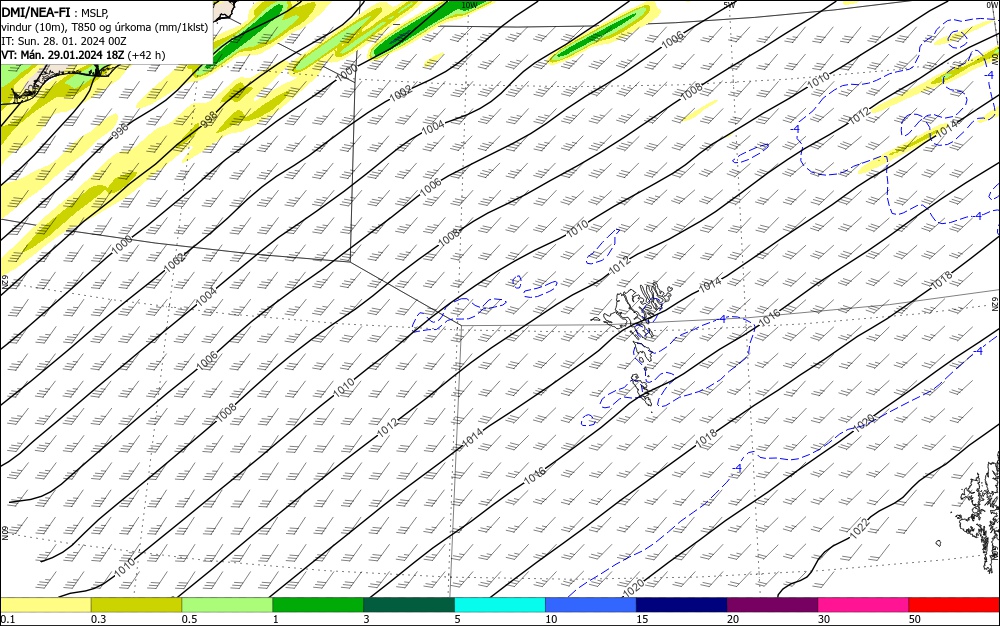
Task: Click the green 1–3 legend color band
Action: [x=318, y=605]
